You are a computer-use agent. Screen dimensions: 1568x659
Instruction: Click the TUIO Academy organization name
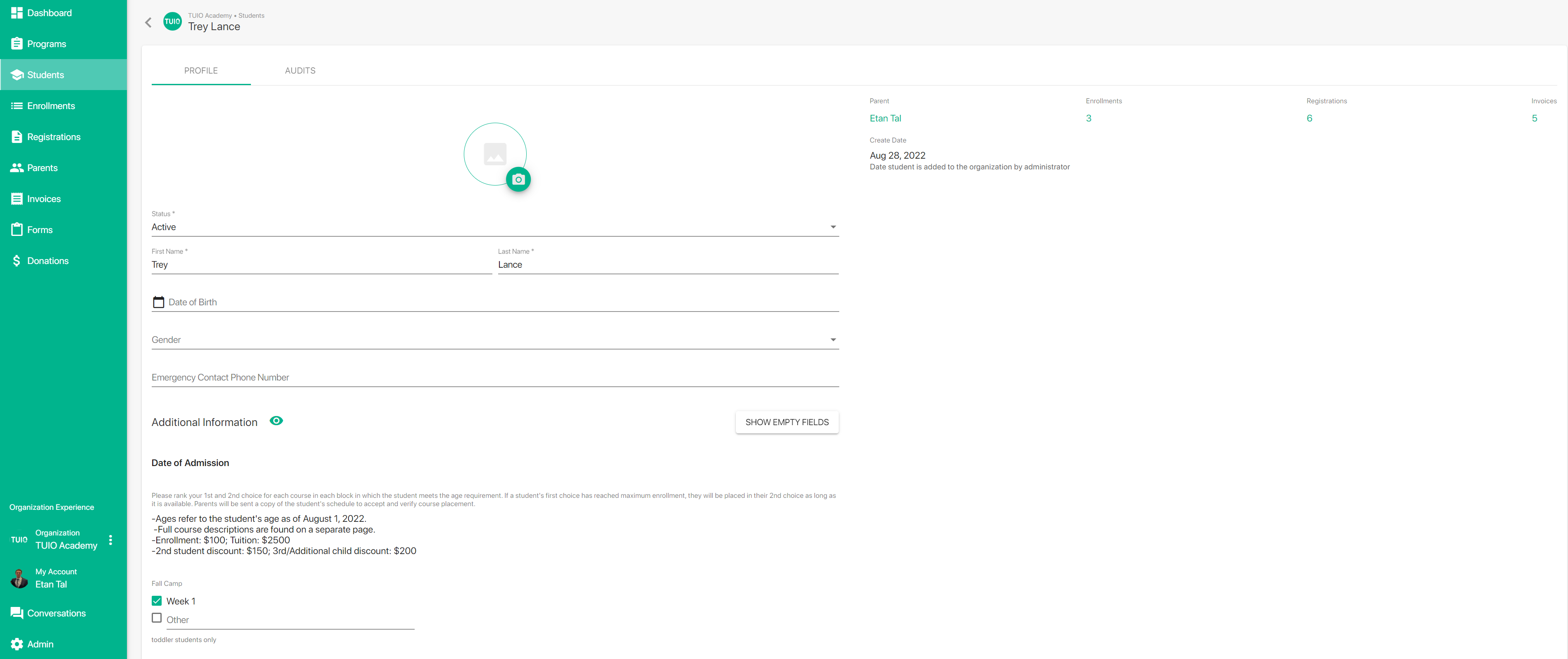[66, 545]
